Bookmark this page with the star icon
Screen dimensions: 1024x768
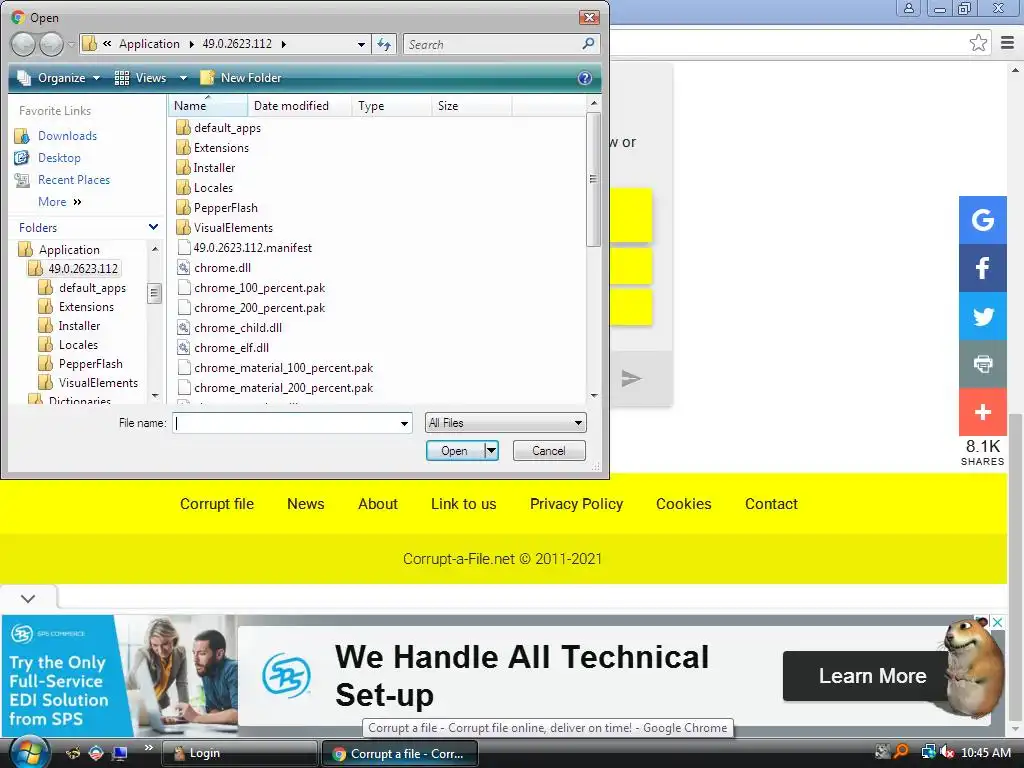tap(978, 43)
